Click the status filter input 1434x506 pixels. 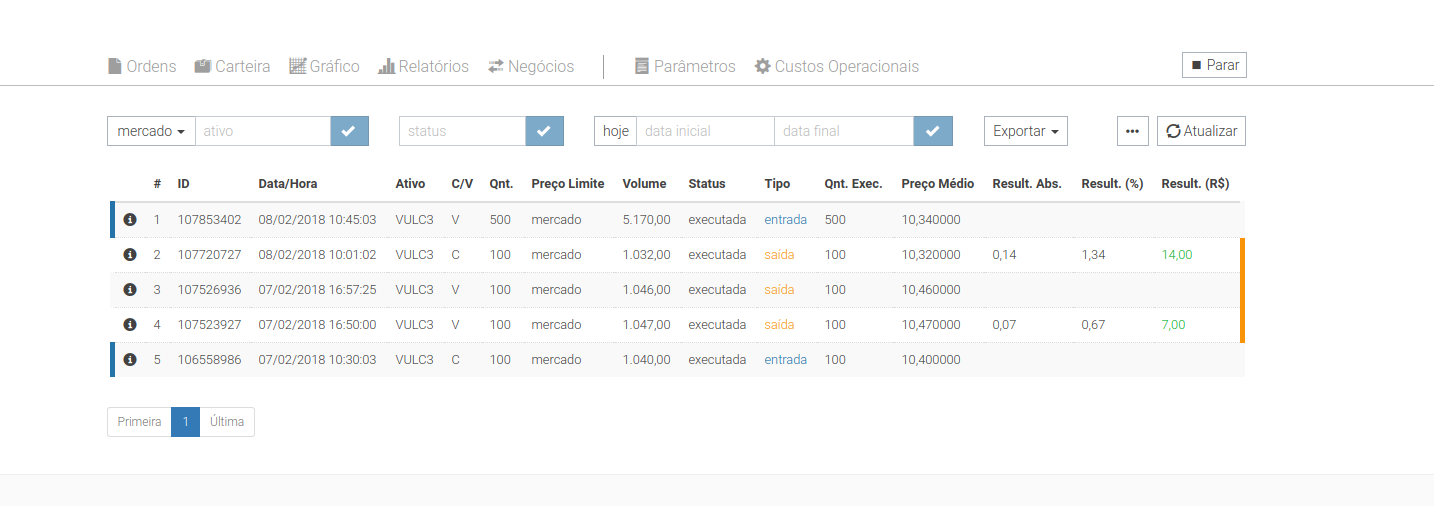click(462, 131)
